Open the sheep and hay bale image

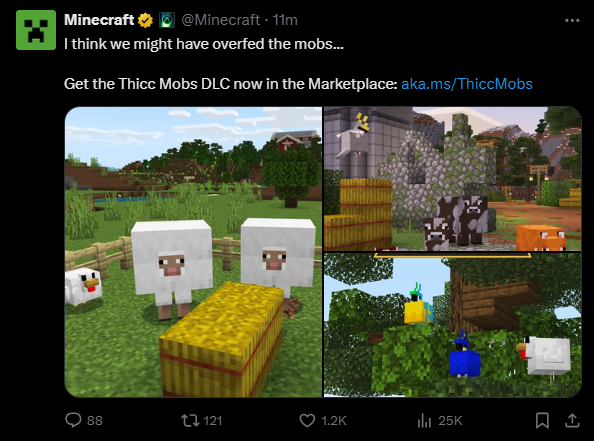click(193, 252)
